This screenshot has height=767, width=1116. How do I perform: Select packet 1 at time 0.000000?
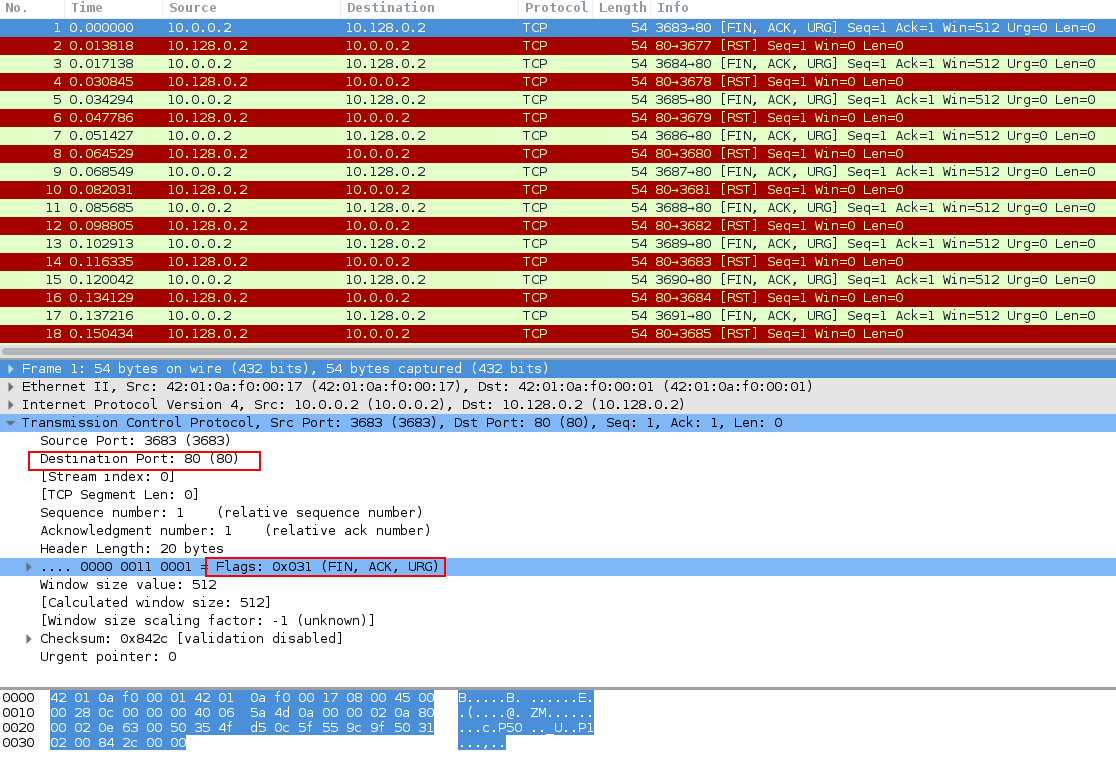[558, 28]
